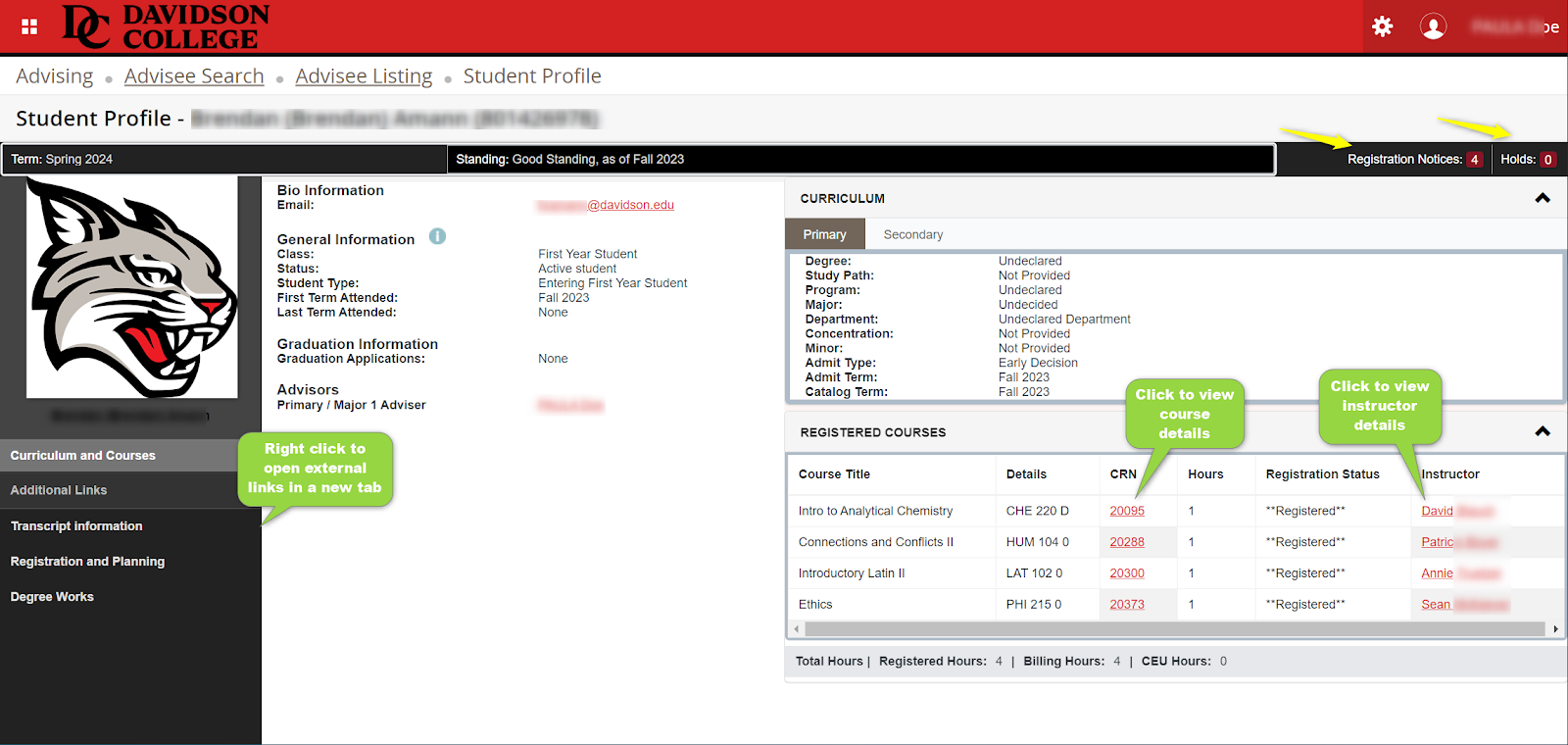Viewport: 1568px width, 745px height.
Task: Open Holds count
Action: pos(1548,160)
